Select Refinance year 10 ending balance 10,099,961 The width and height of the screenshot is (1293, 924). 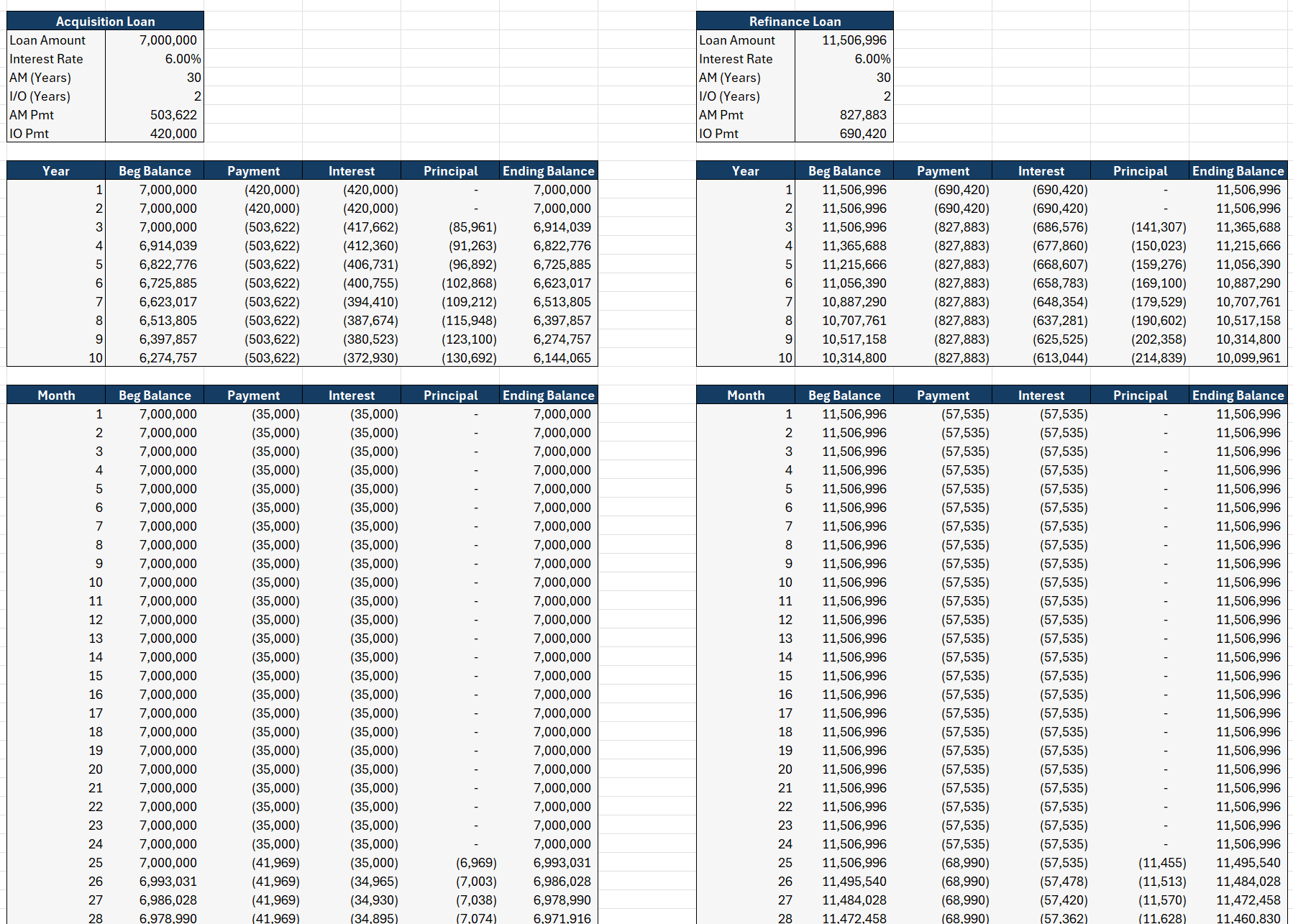coord(1238,358)
